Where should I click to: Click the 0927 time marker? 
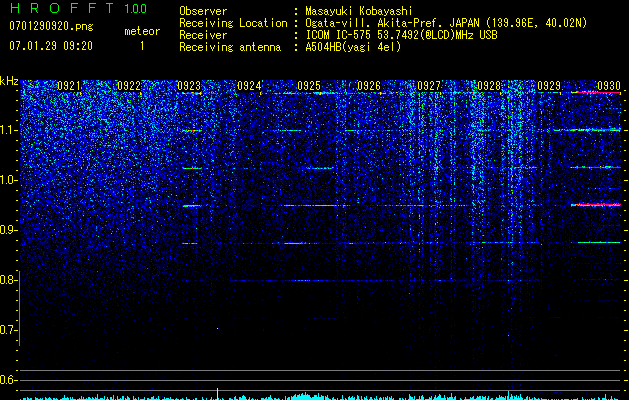(429, 86)
